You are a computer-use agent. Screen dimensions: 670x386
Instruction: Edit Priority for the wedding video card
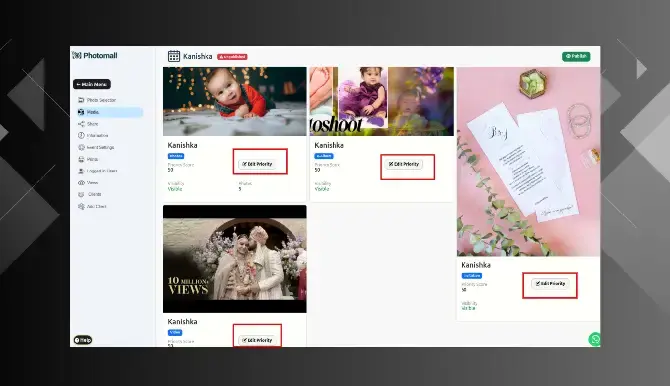click(257, 340)
